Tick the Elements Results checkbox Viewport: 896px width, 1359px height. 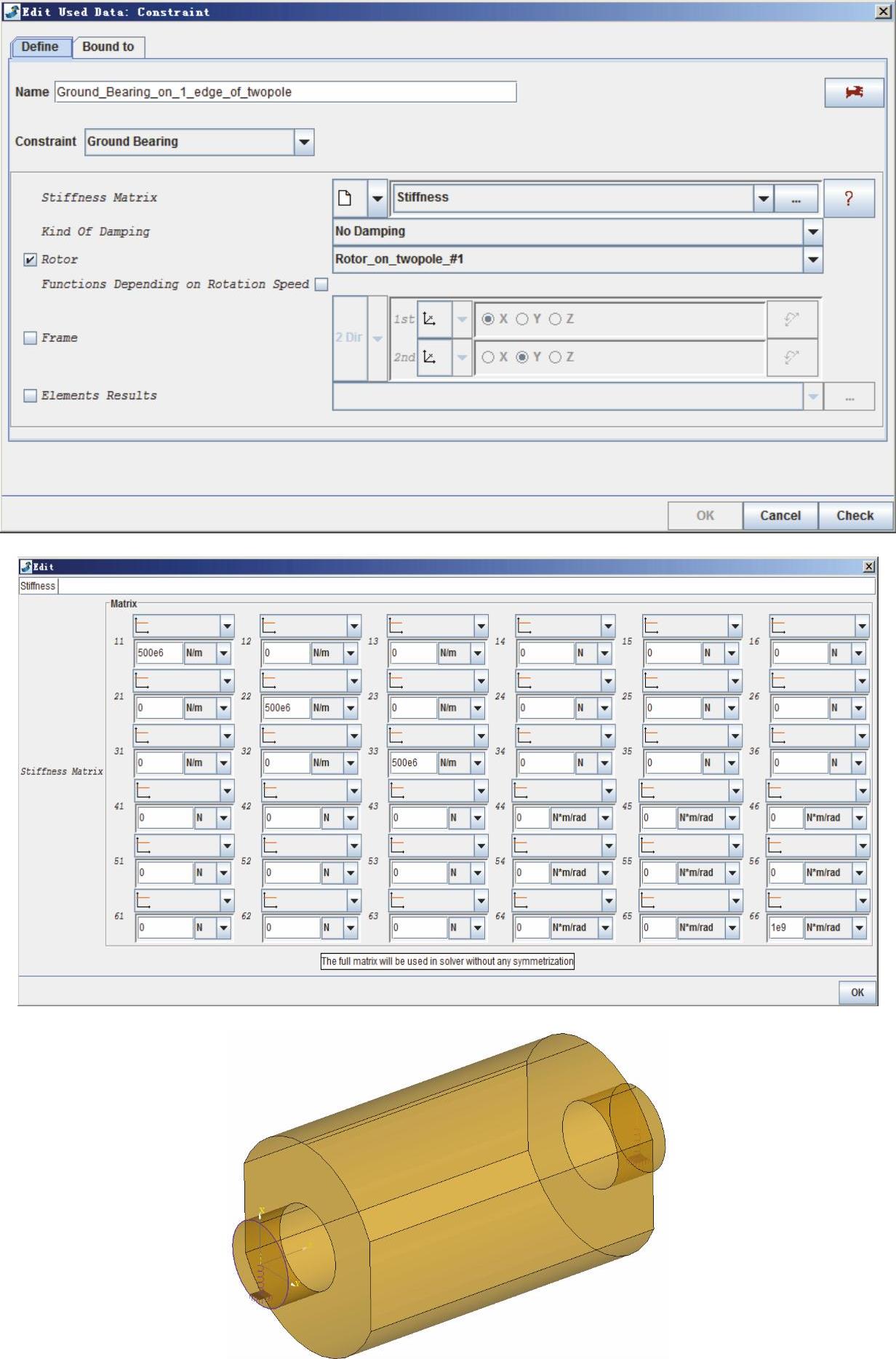[31, 396]
